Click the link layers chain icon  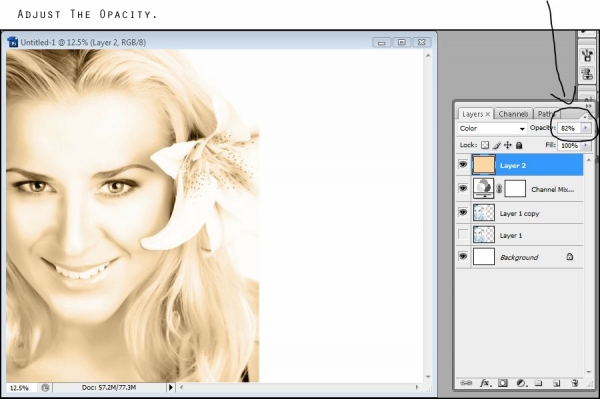[466, 383]
